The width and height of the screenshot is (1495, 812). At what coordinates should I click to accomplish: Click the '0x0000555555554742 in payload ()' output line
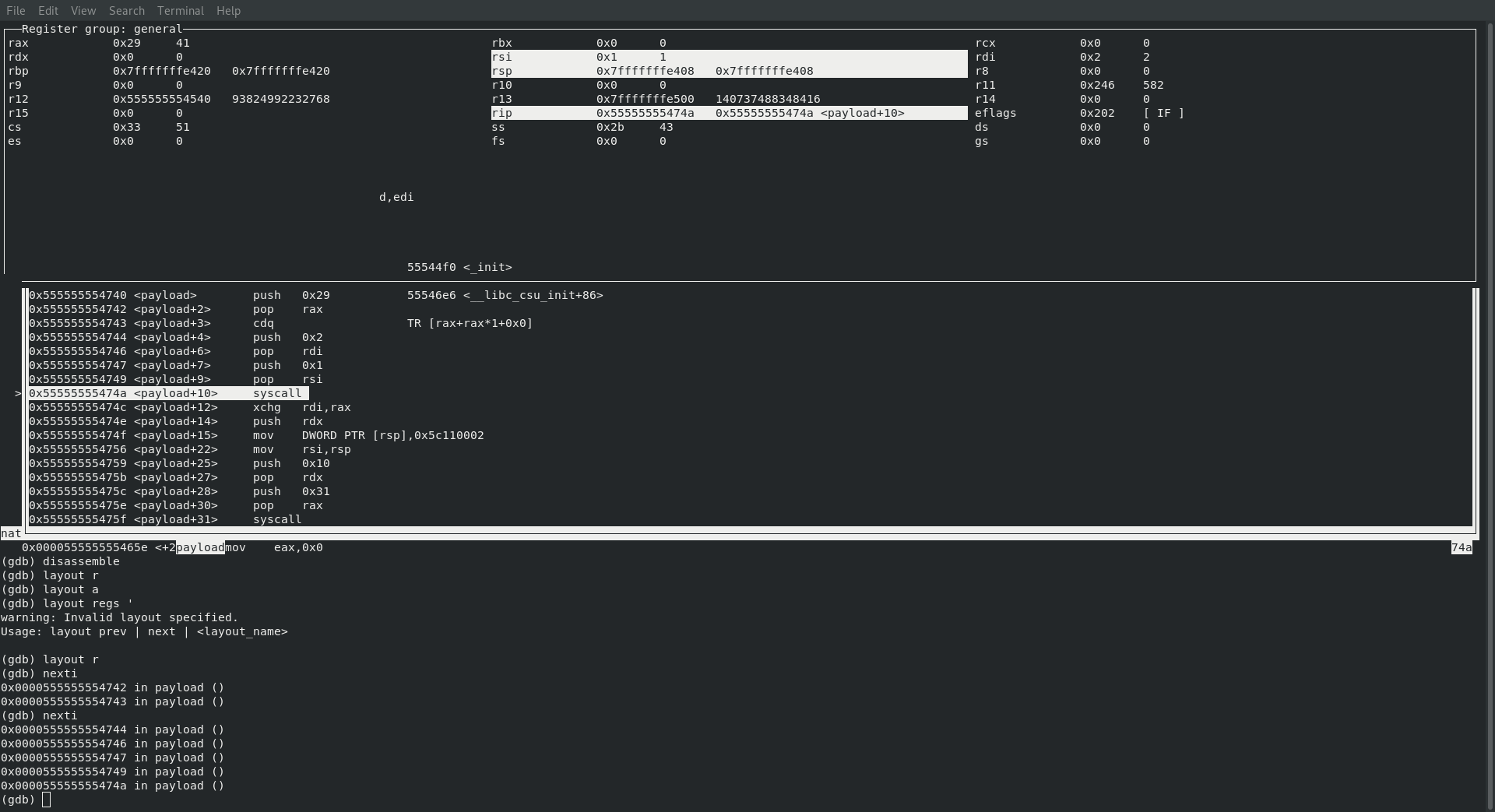coord(112,687)
